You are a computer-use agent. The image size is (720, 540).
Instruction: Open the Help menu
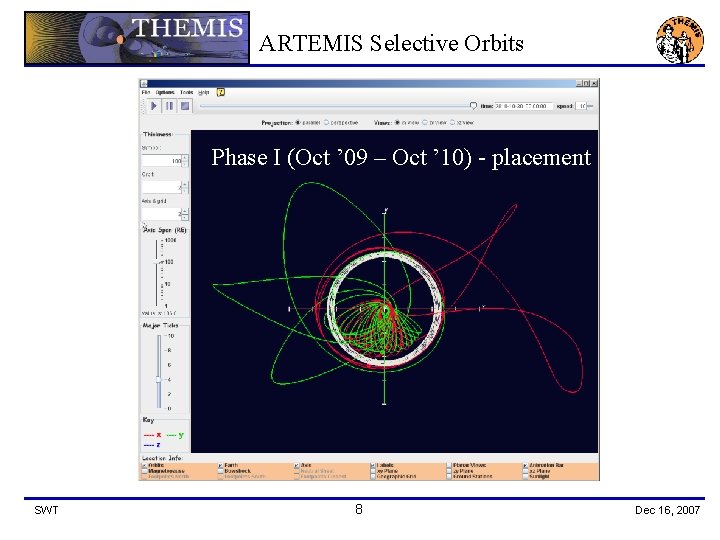203,92
